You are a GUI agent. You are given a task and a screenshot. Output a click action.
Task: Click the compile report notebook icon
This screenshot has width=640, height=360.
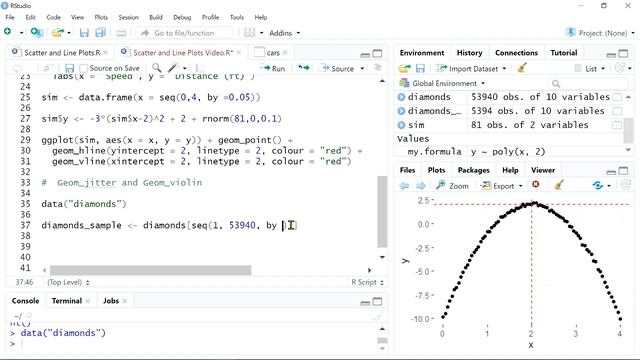(200, 68)
